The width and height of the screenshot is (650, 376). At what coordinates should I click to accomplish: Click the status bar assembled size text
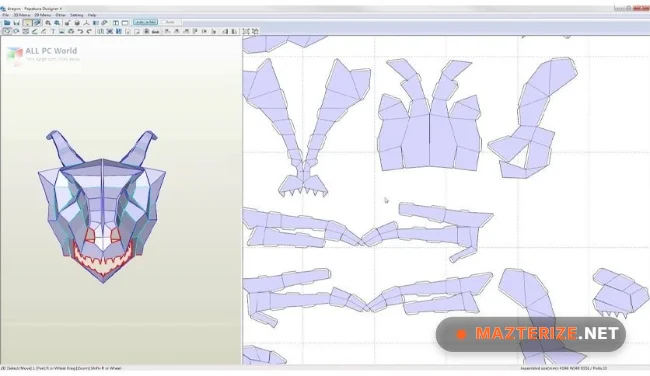tap(564, 368)
